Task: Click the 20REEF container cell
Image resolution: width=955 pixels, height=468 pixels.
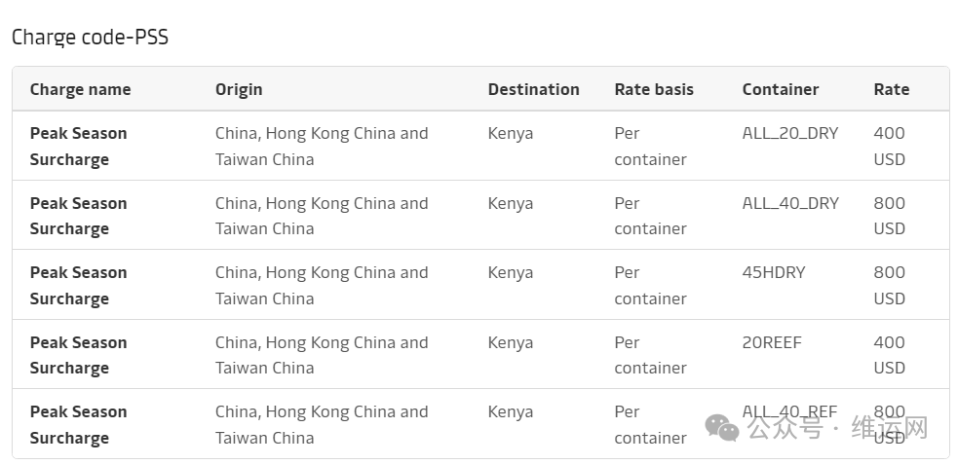Action: coord(772,342)
